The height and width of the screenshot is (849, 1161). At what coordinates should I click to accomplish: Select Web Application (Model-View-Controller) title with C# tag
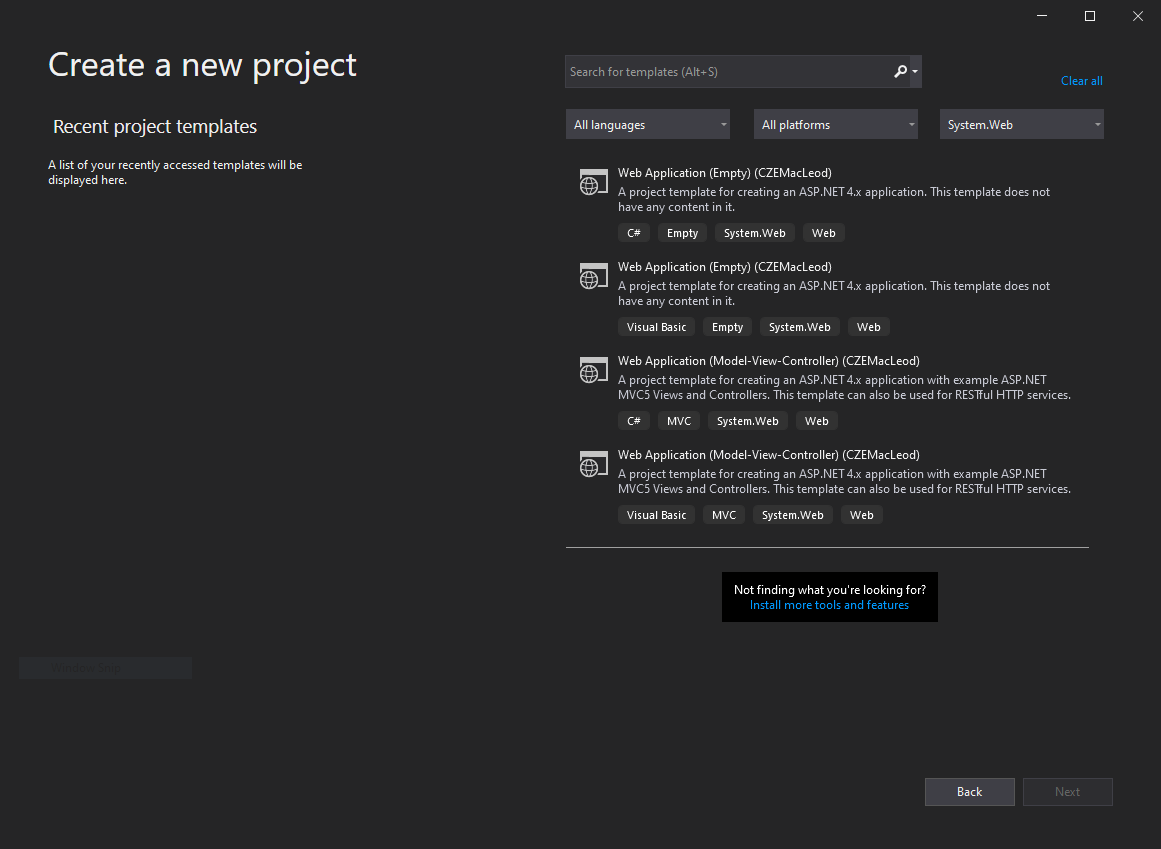click(769, 360)
